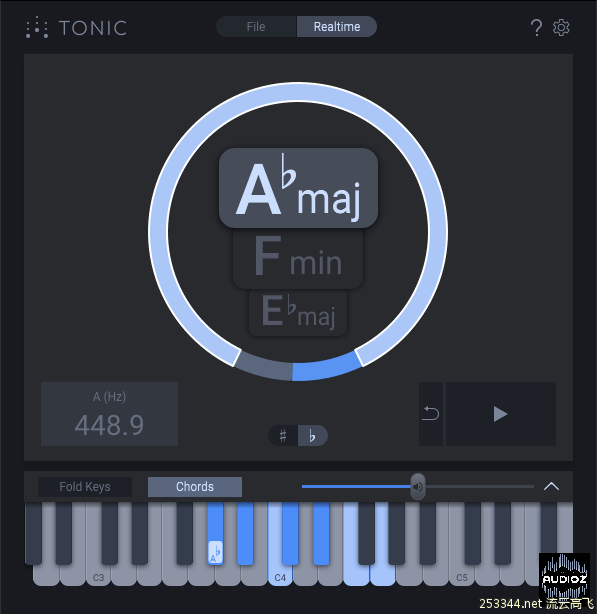Viewport: 597px width, 614px height.
Task: Switch to the File tab
Action: pos(256,27)
